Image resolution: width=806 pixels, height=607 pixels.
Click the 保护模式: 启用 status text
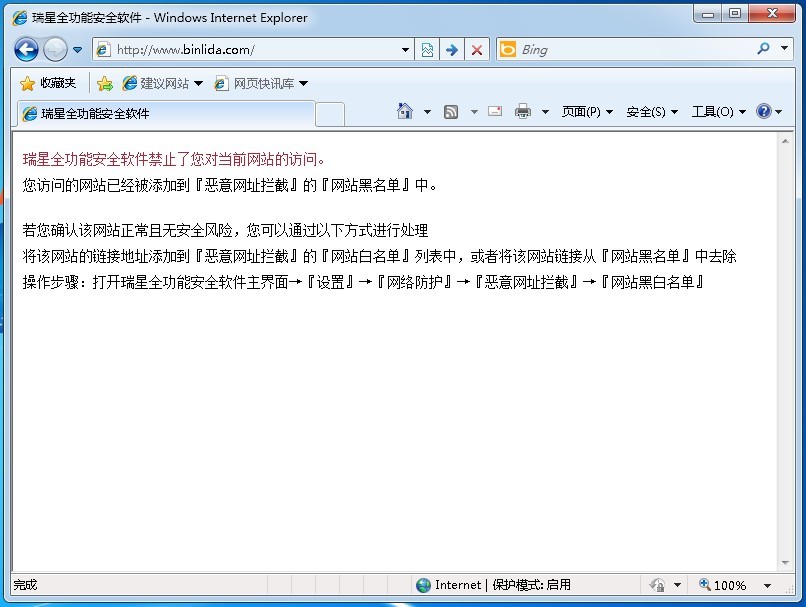(x=532, y=585)
